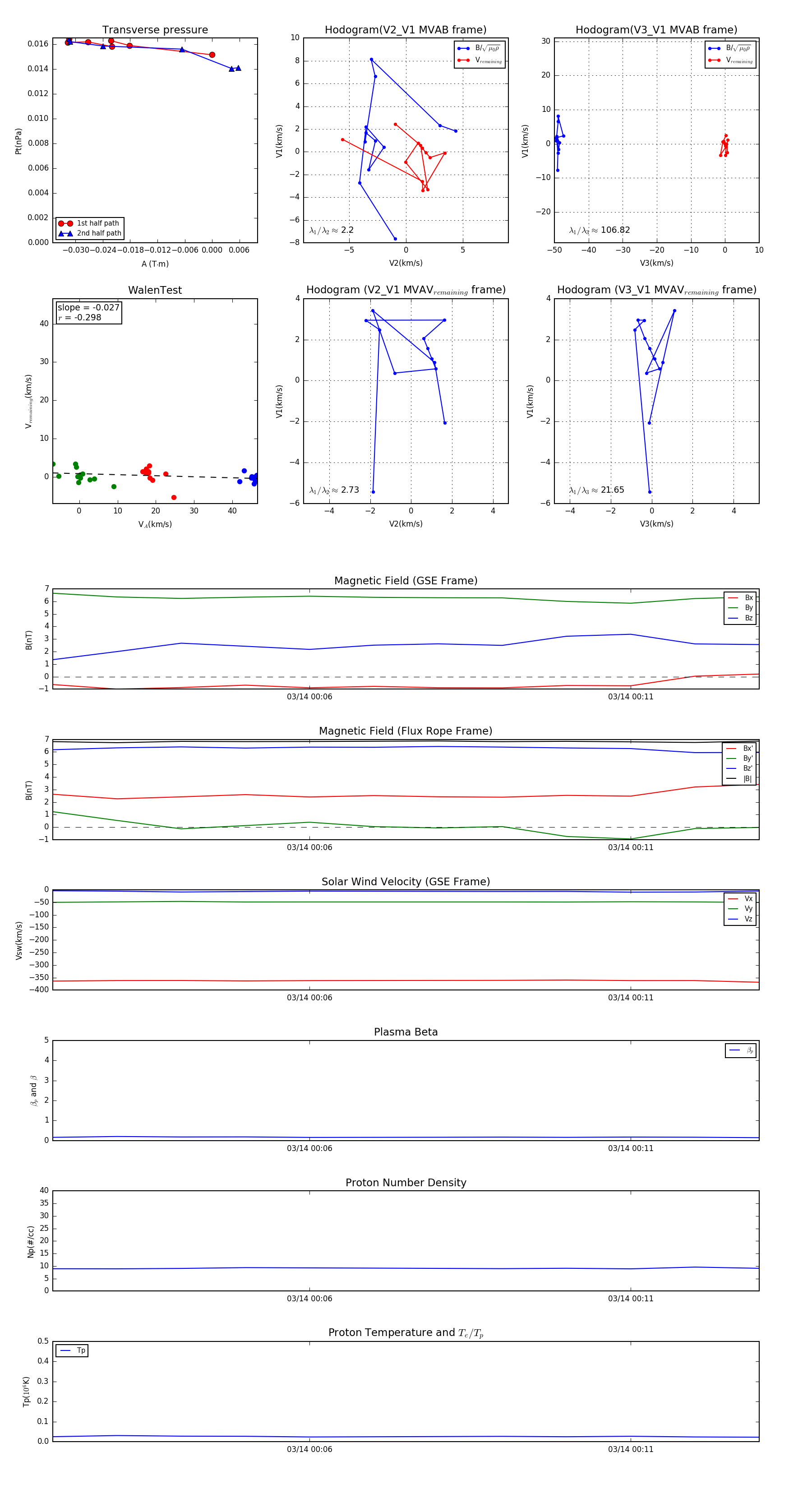Click the 'A (T·m)' x-axis label
812x1489 pixels.
tap(155, 264)
